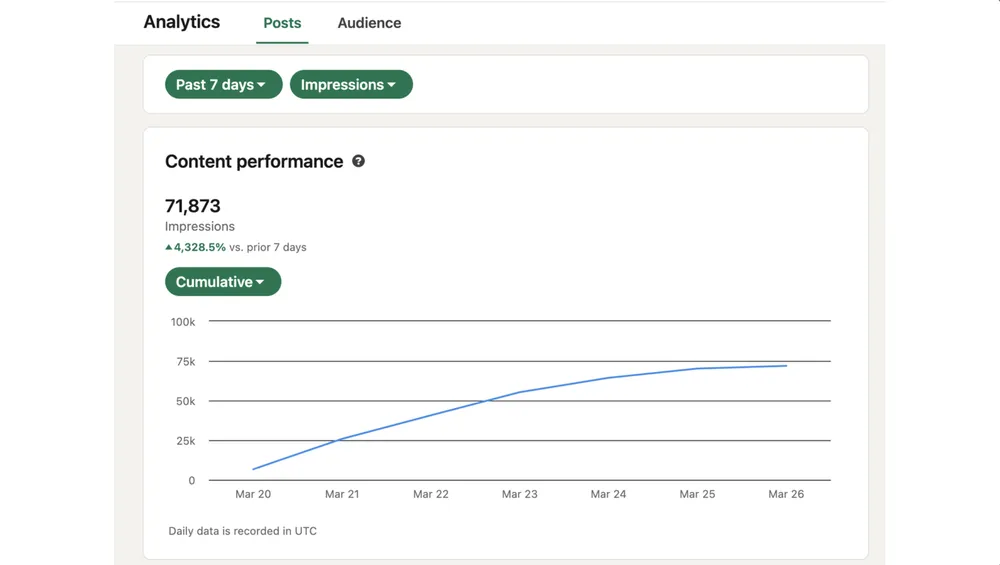Click the Mar 25 axis label
The height and width of the screenshot is (565, 1000).
click(x=697, y=494)
